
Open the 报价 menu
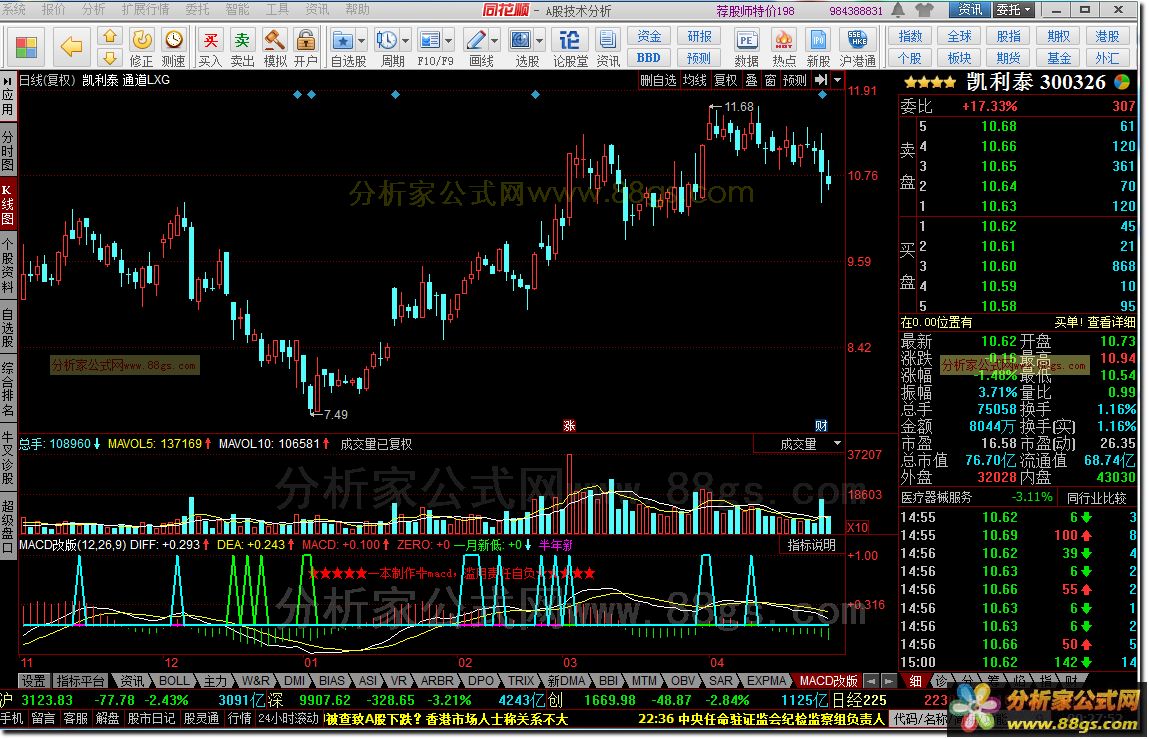[53, 10]
